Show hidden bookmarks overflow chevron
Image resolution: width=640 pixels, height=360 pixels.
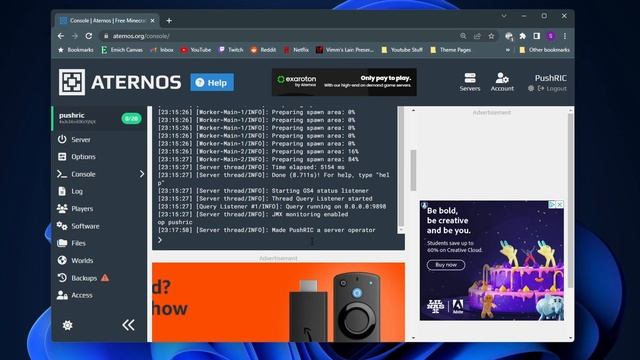[x=508, y=50]
